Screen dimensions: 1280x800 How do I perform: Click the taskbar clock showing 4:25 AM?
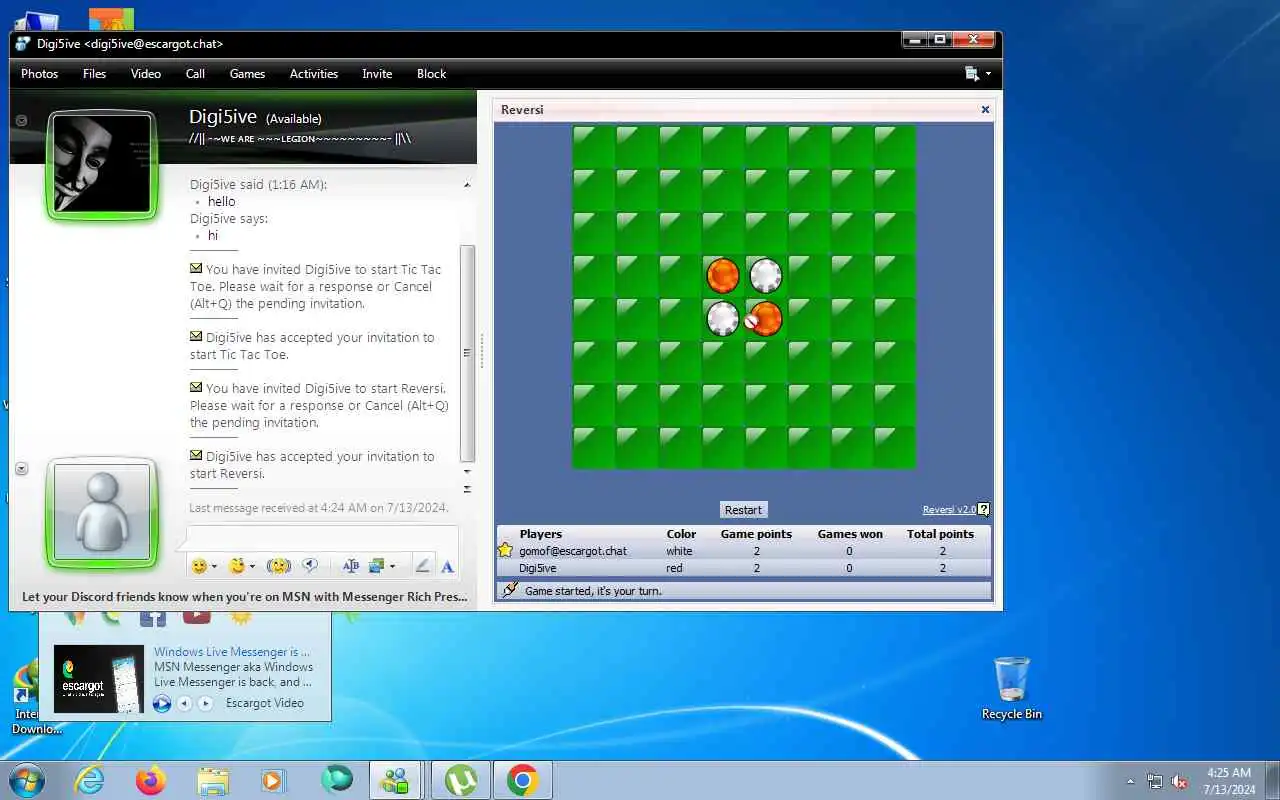tap(1229, 781)
